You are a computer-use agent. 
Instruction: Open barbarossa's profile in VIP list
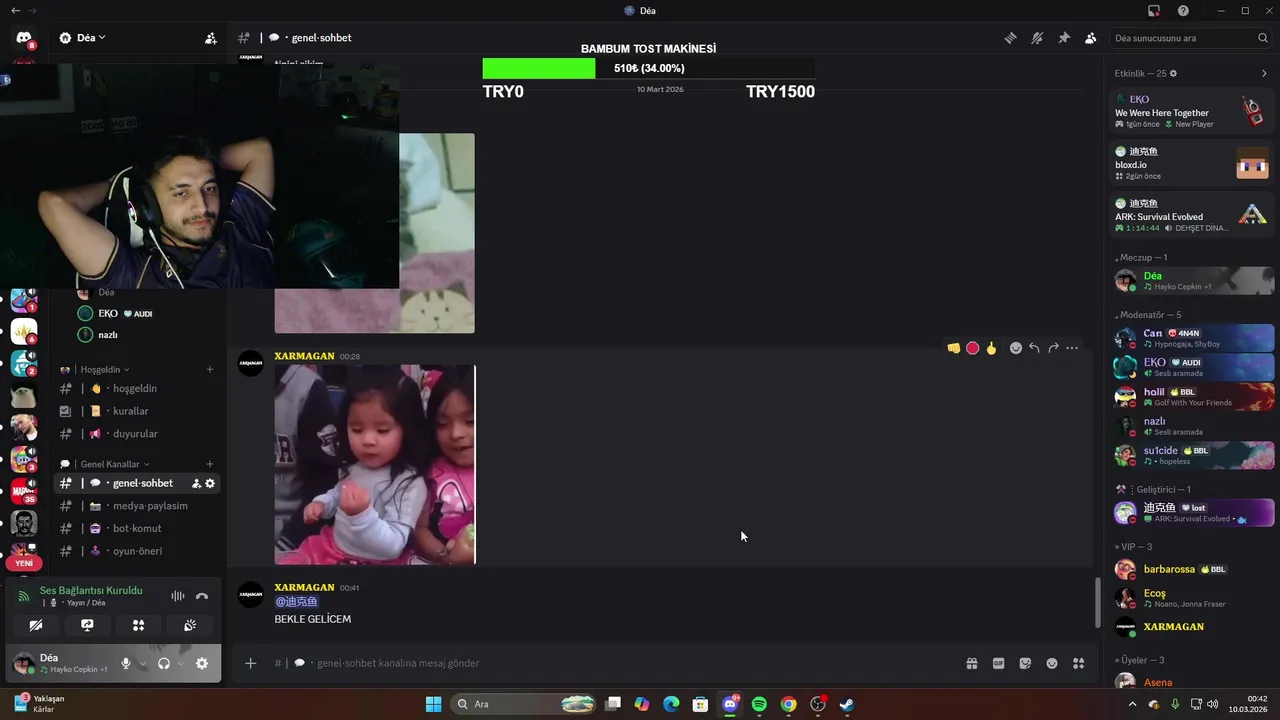tap(1192, 569)
